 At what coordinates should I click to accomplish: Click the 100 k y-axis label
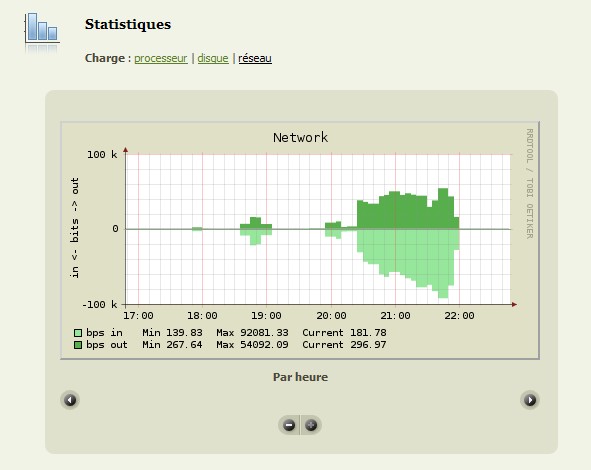[x=102, y=155]
